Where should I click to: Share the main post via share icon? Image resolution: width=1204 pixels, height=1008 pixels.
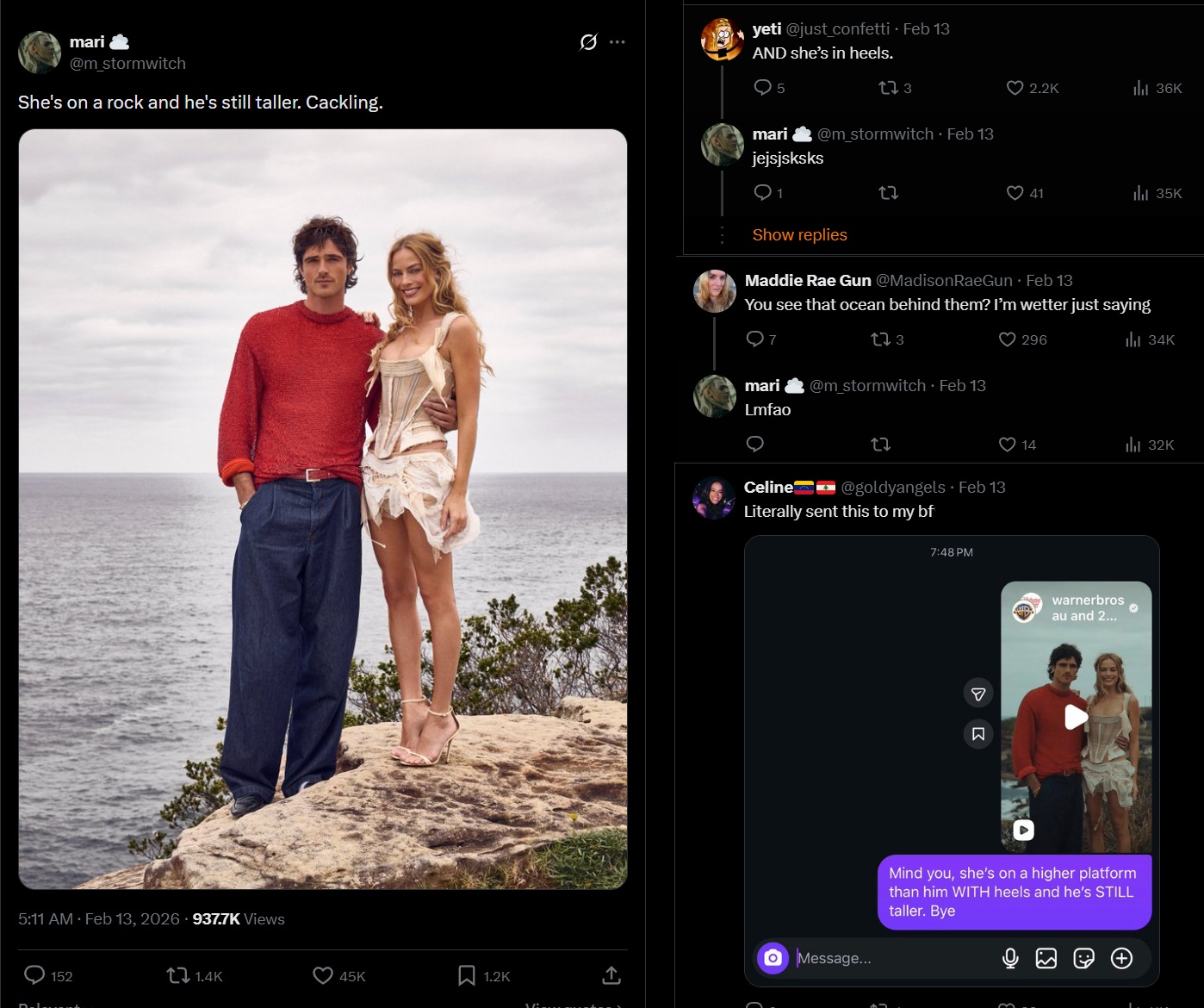tap(611, 975)
